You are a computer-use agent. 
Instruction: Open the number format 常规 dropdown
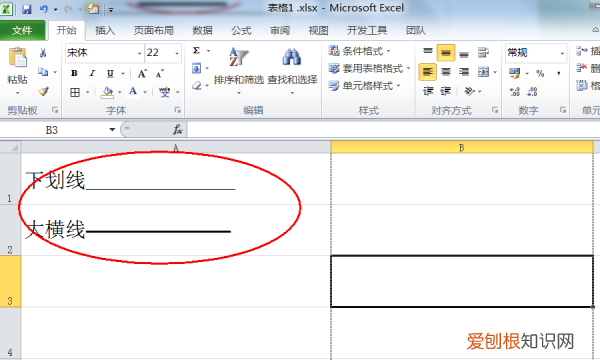tap(562, 53)
